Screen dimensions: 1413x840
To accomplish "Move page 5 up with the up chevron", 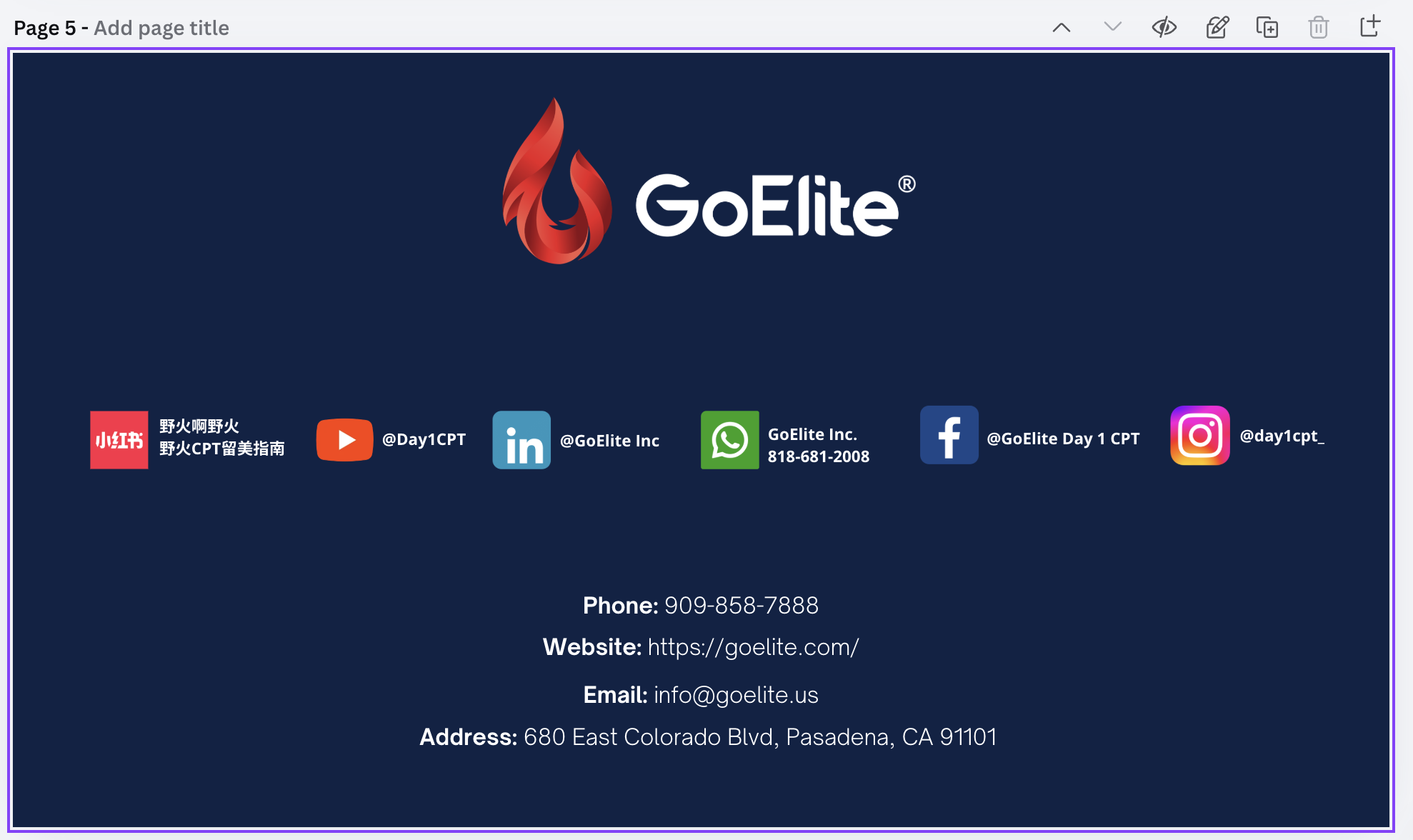I will coord(1062,28).
